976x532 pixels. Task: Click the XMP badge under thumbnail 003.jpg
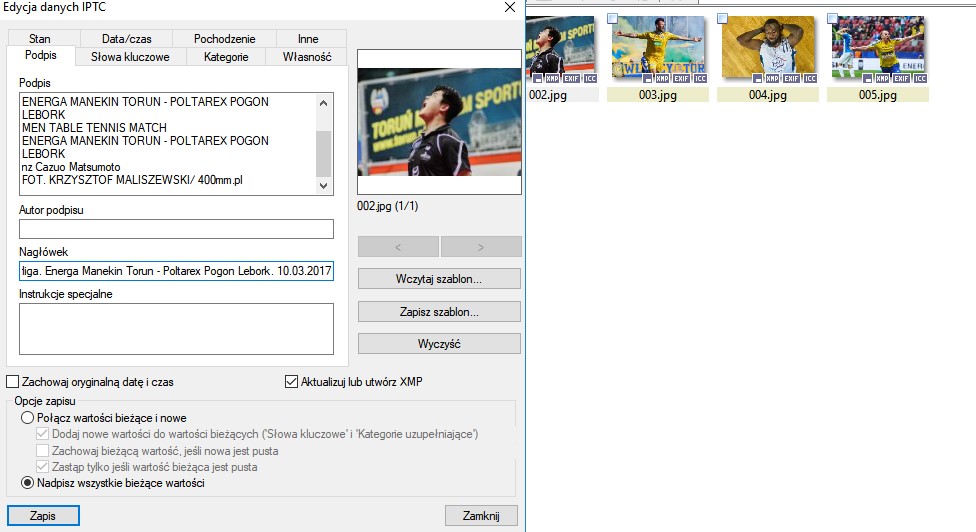(662, 78)
